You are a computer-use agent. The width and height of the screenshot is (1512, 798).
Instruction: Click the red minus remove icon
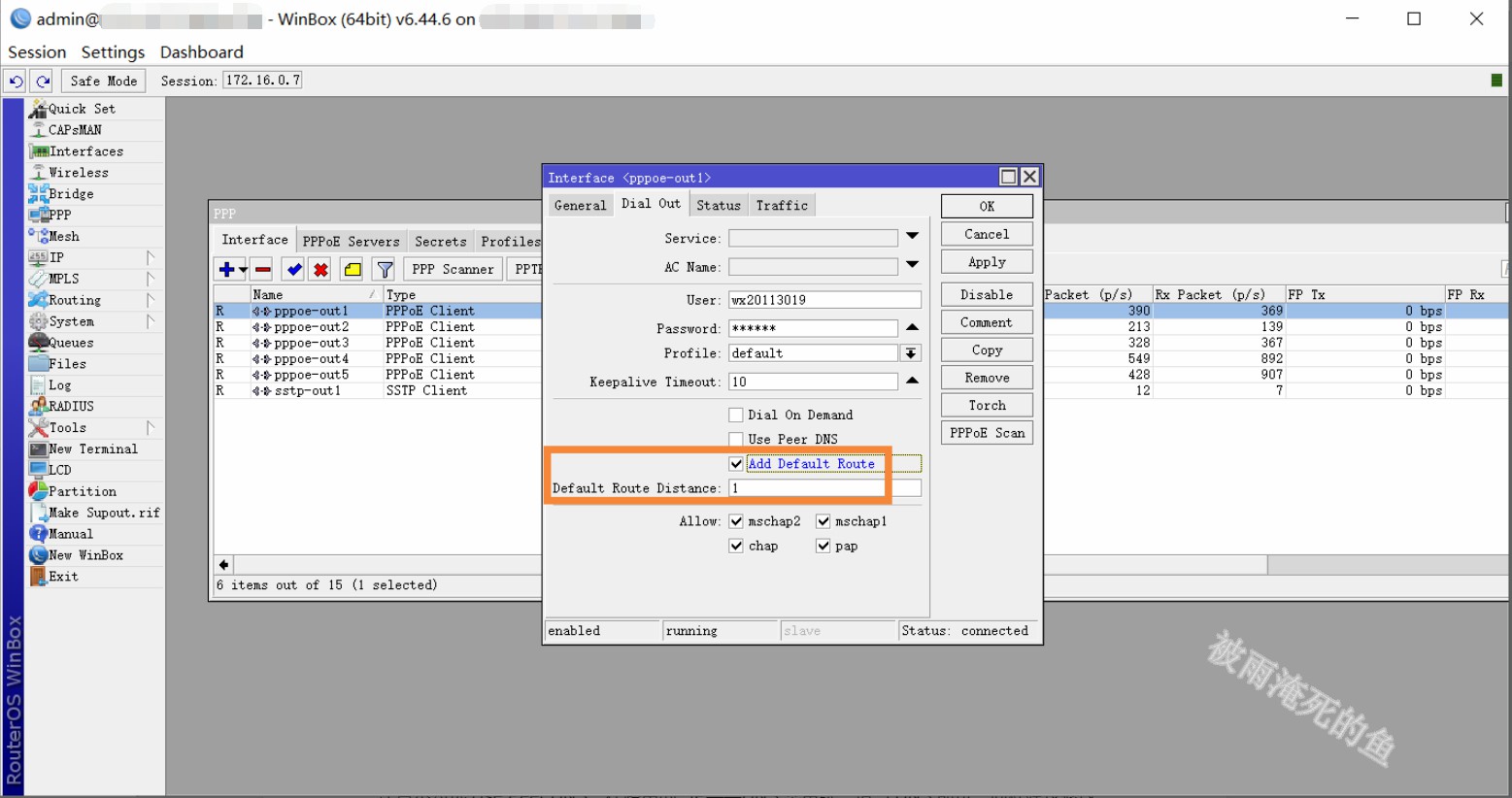(263, 270)
